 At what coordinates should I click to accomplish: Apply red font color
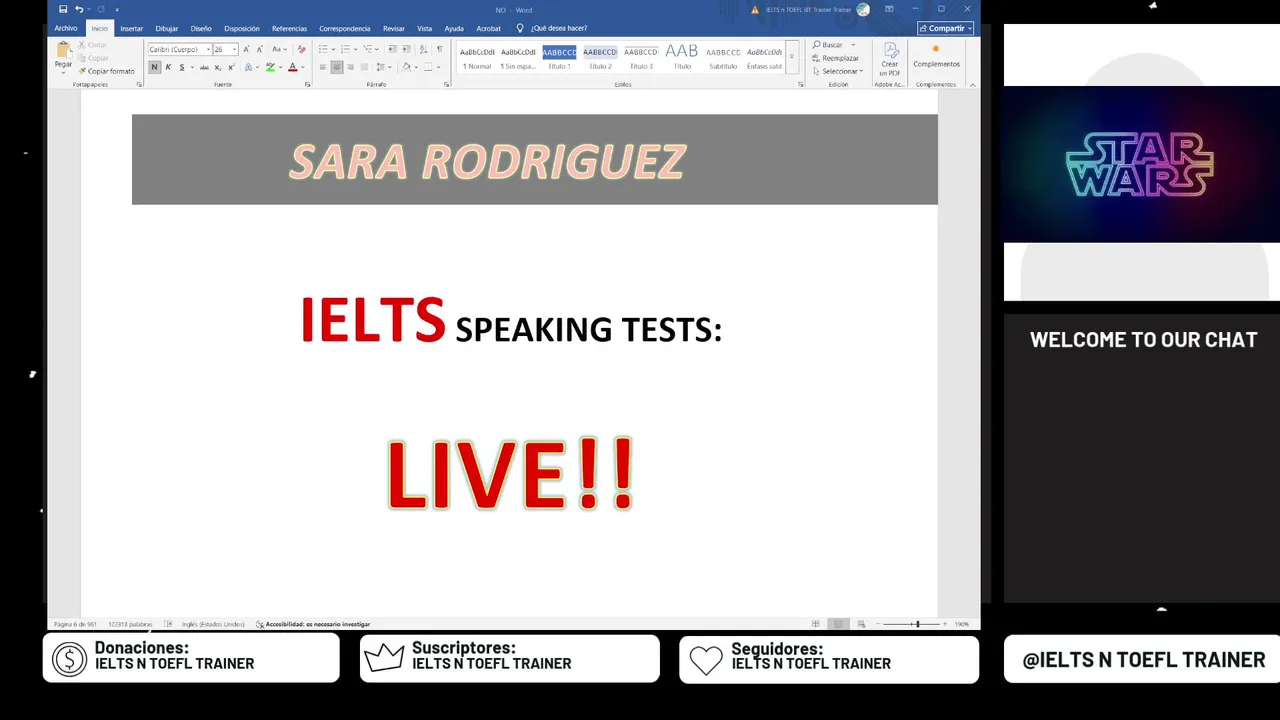pos(292,67)
